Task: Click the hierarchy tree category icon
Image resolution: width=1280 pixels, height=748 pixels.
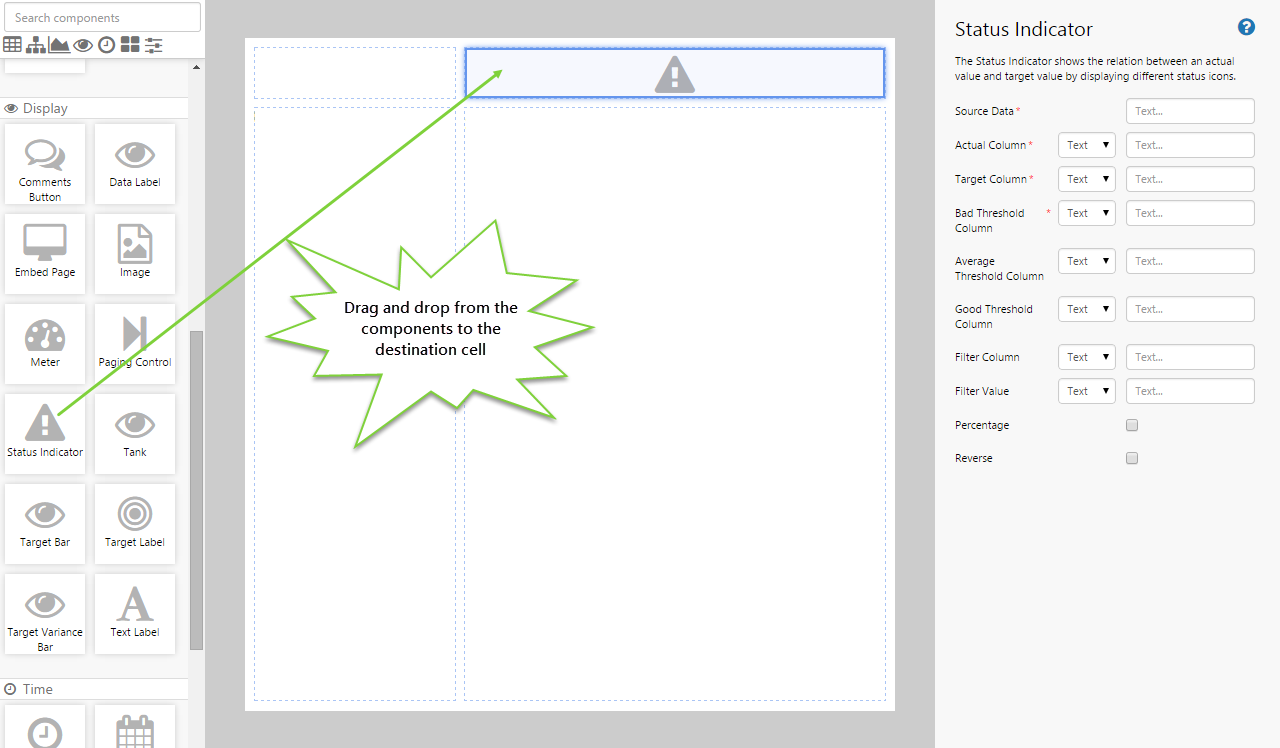Action: point(36,44)
